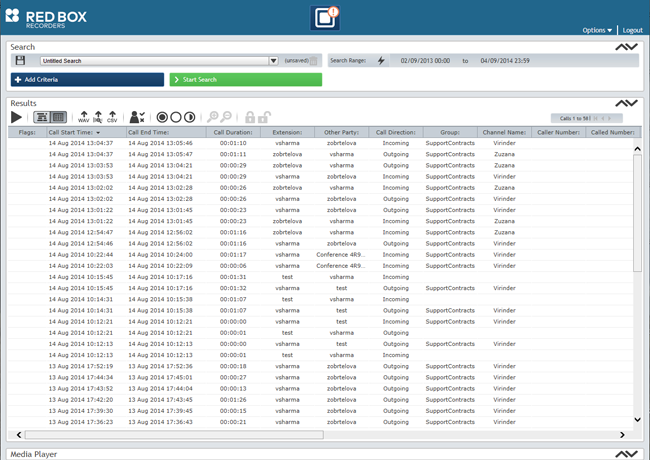This screenshot has width=650, height=460.
Task: Click the Start Search button
Action: pyautogui.click(x=246, y=80)
